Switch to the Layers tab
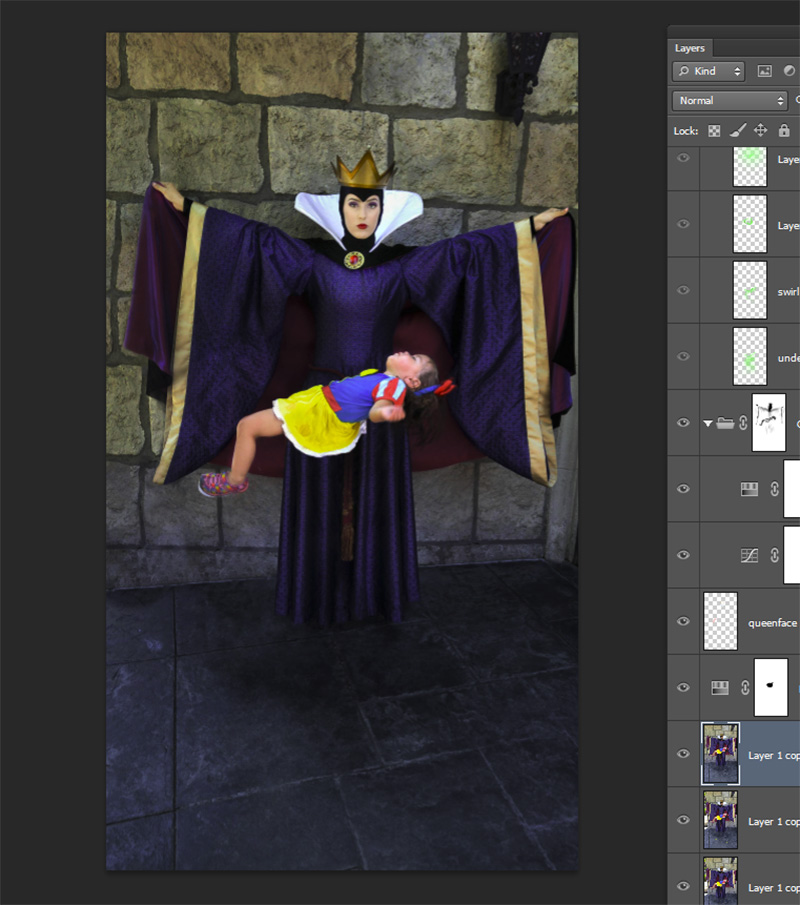 point(690,48)
